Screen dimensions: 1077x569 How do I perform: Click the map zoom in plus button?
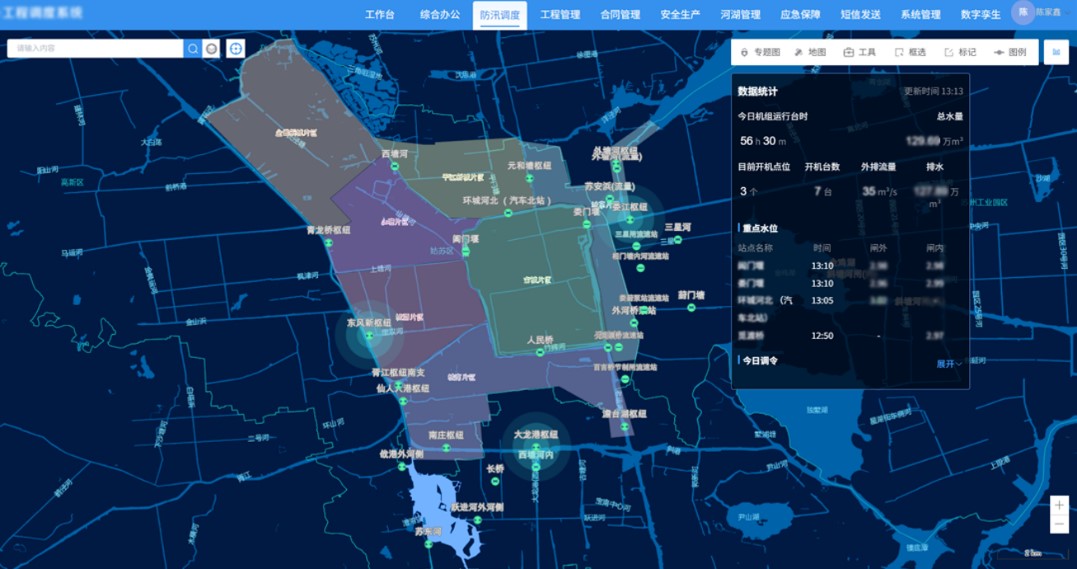[1059, 505]
